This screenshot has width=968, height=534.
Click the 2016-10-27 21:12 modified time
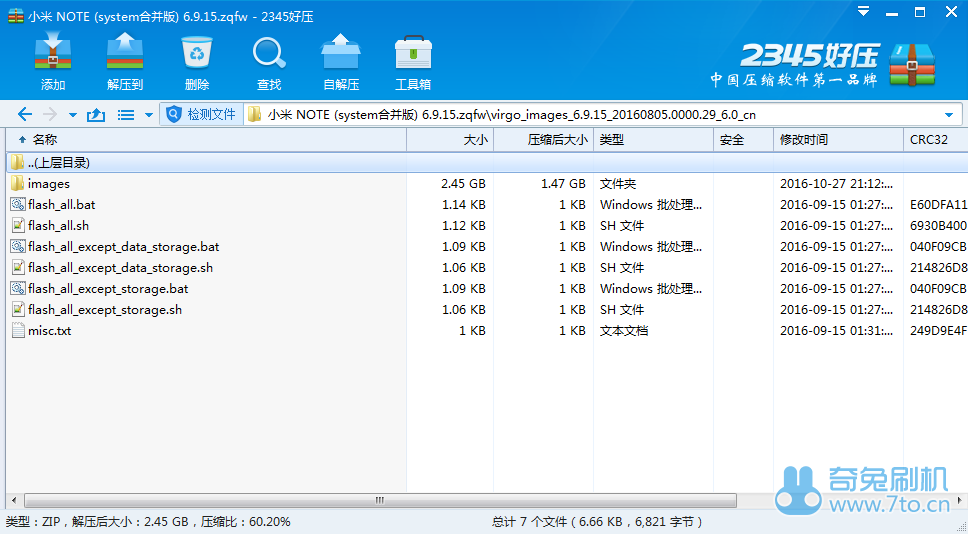click(836, 184)
